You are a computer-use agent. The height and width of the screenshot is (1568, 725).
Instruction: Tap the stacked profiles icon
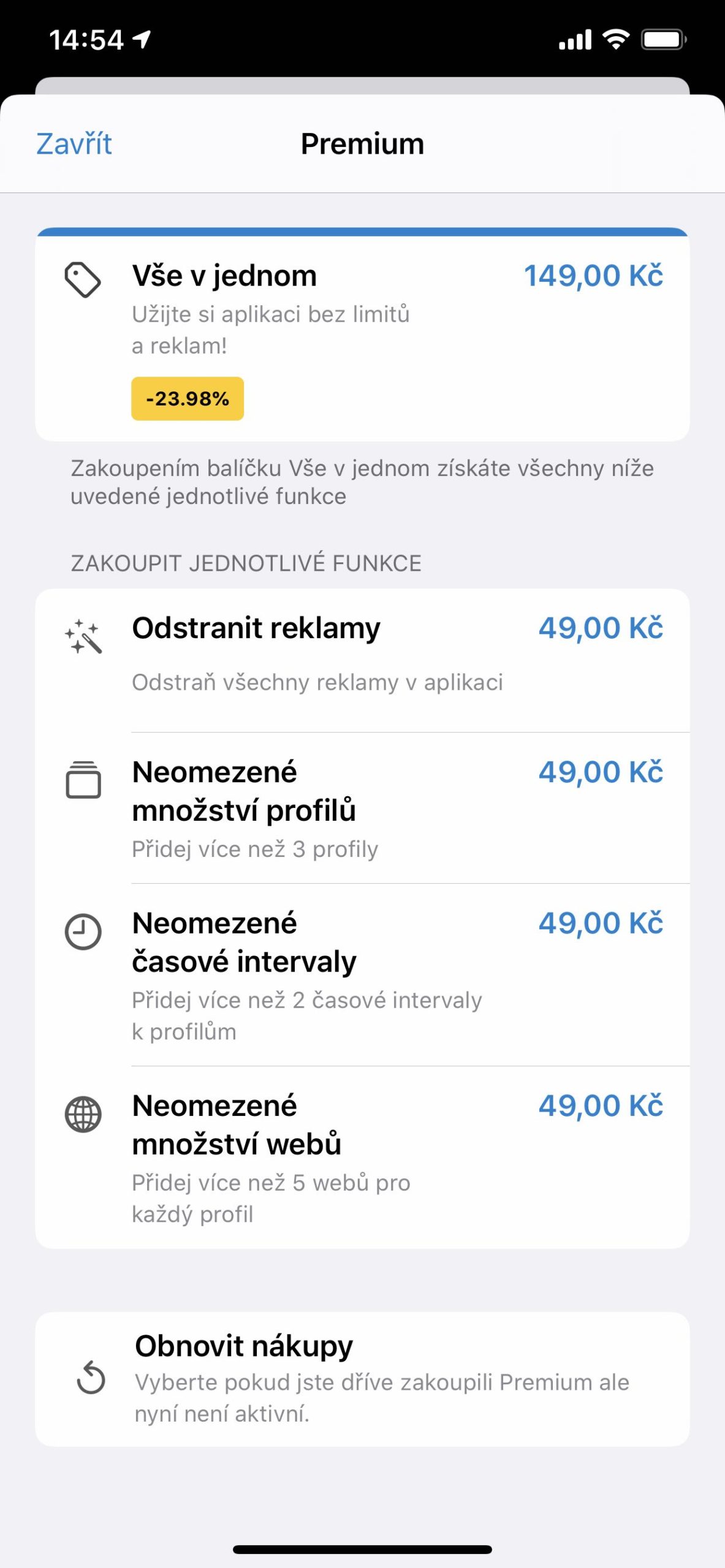(83, 779)
